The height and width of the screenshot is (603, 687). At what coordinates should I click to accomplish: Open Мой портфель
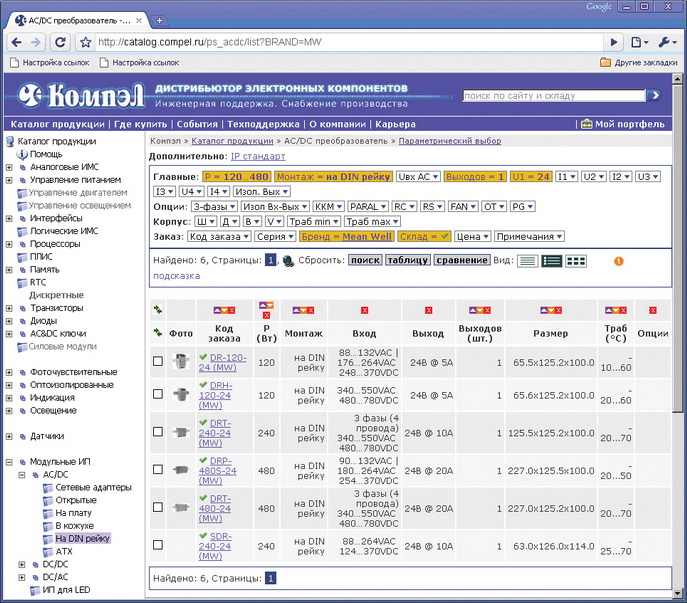623,124
